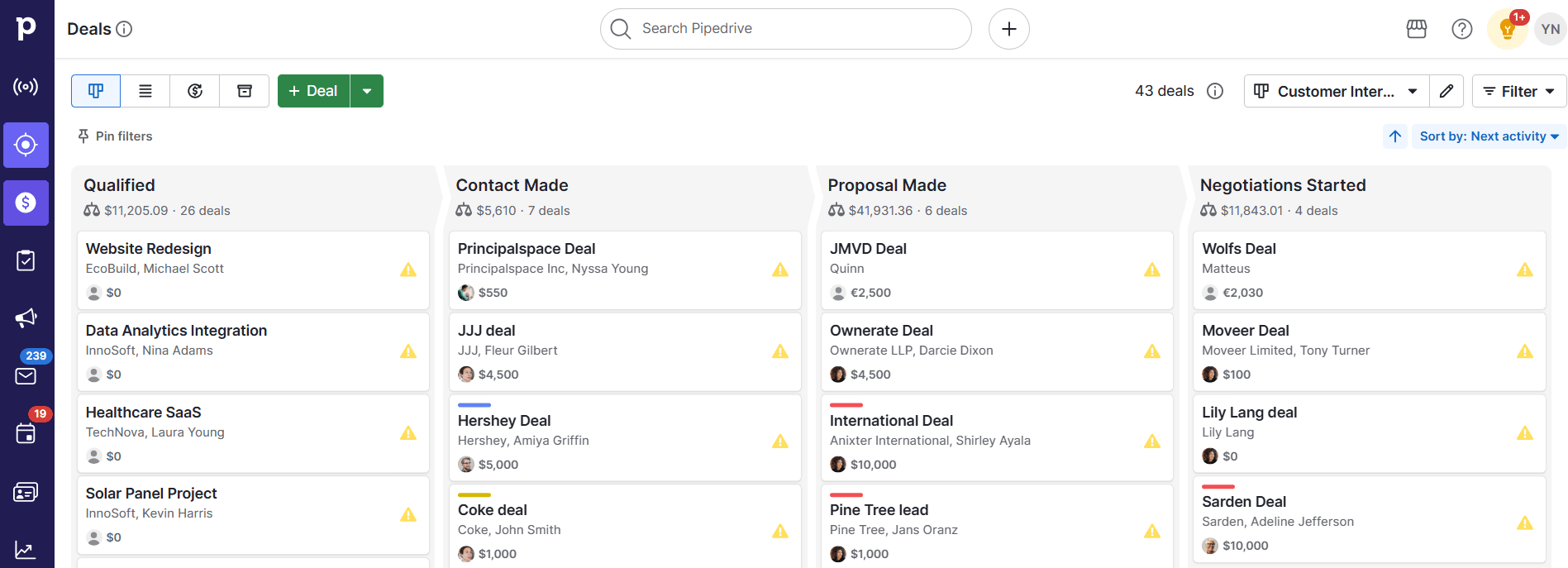The image size is (1568, 568).
Task: View archived deals via the archive icon
Action: pyautogui.click(x=244, y=90)
